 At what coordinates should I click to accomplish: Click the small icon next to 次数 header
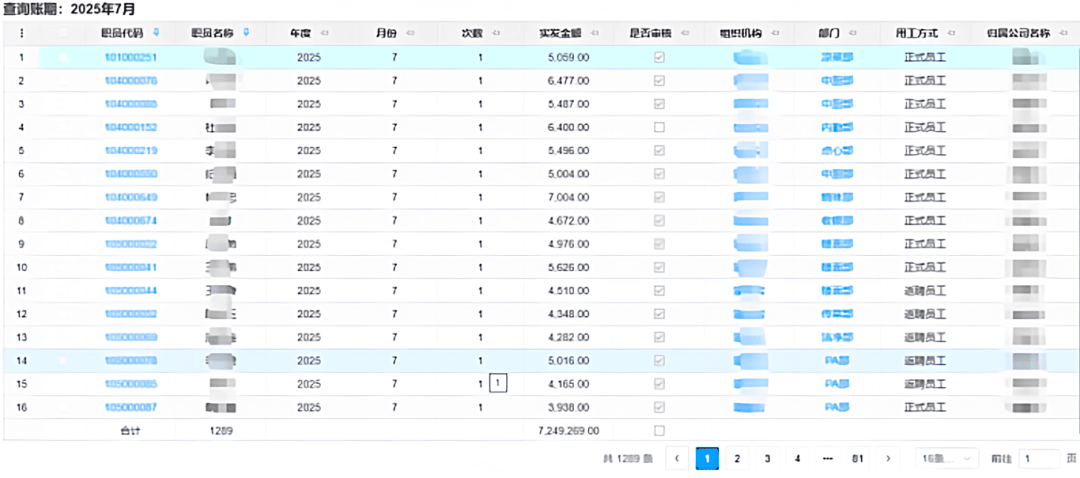click(496, 33)
